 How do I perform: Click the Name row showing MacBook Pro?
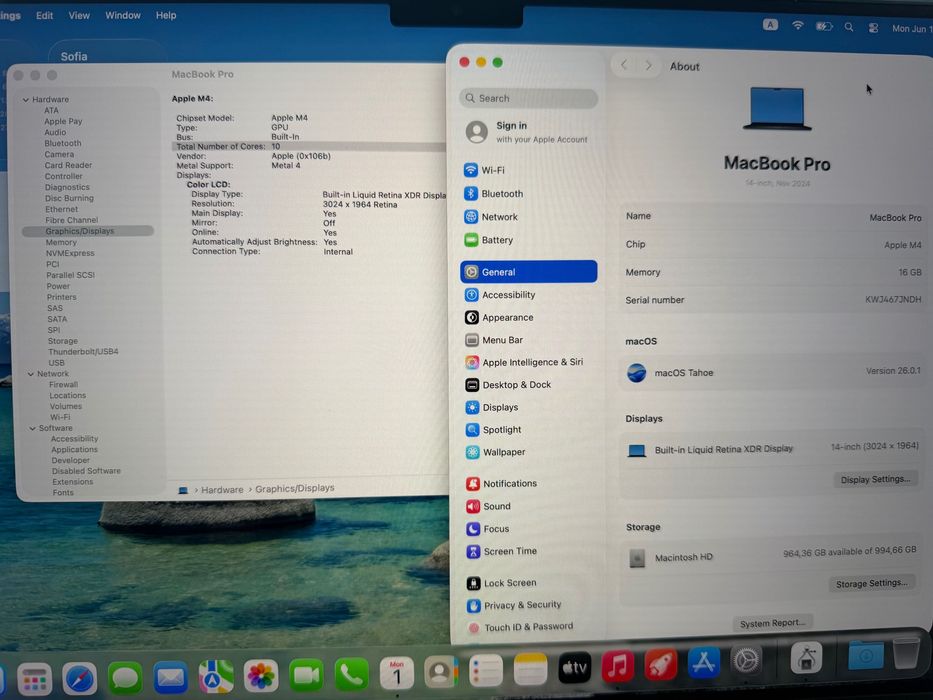(773, 217)
